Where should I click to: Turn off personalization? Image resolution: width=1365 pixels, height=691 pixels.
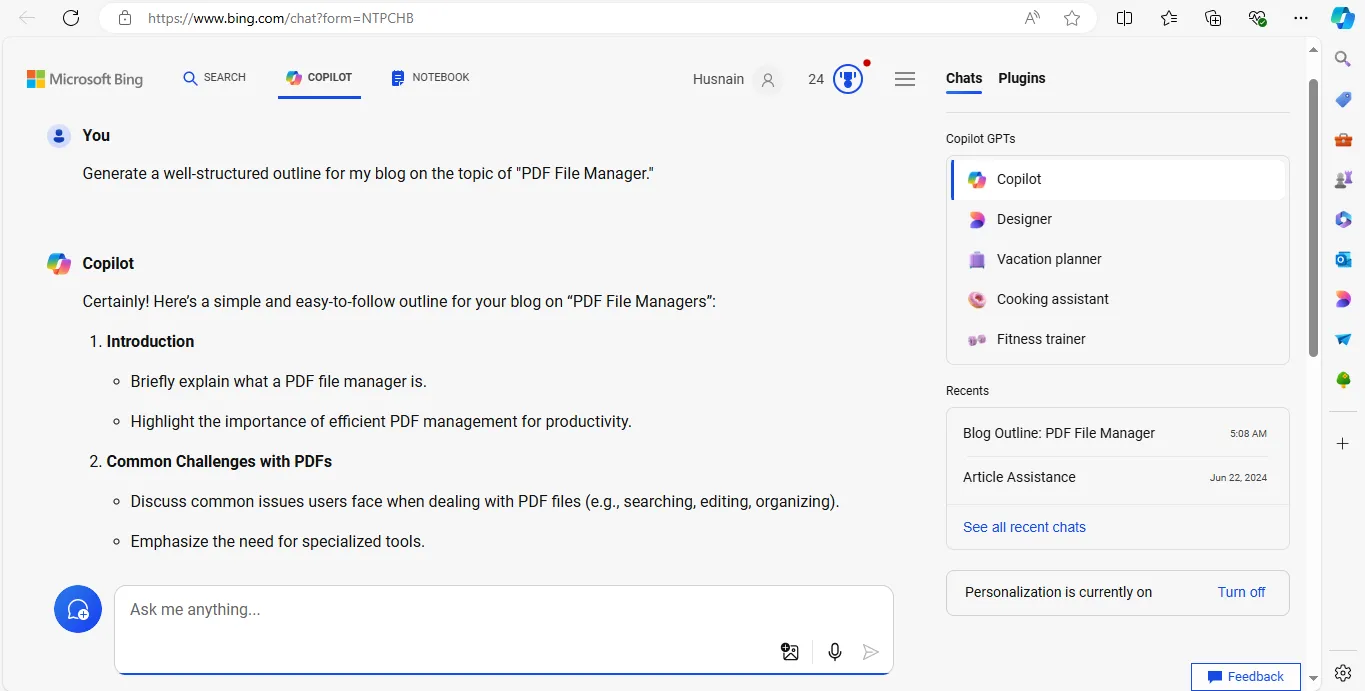pos(1241,592)
